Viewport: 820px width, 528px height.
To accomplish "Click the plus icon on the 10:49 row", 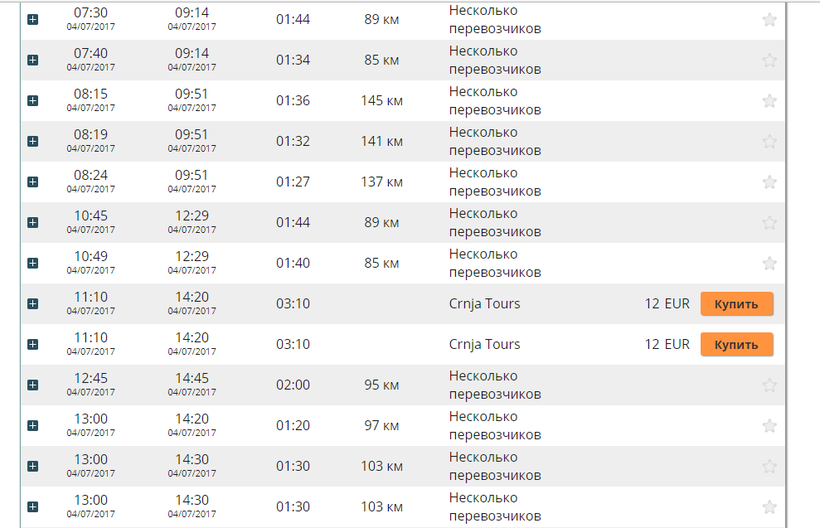I will tap(33, 263).
